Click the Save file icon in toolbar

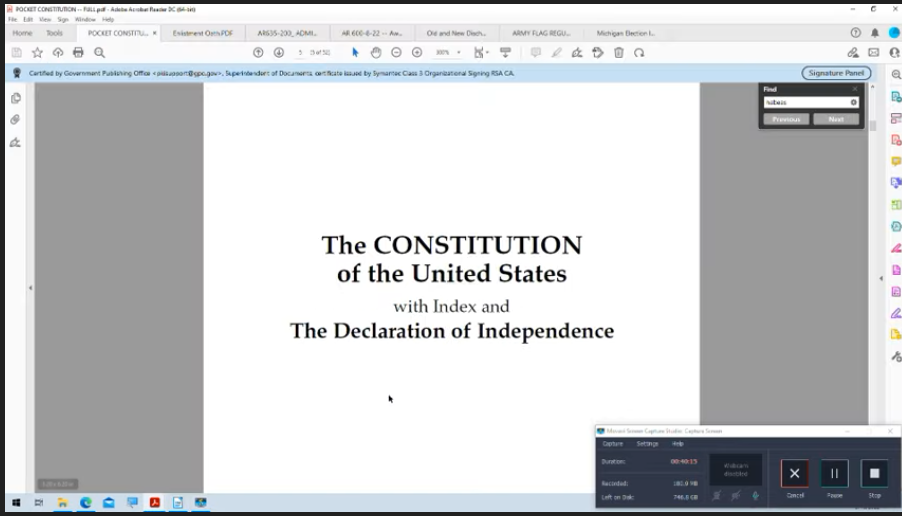pyautogui.click(x=17, y=53)
